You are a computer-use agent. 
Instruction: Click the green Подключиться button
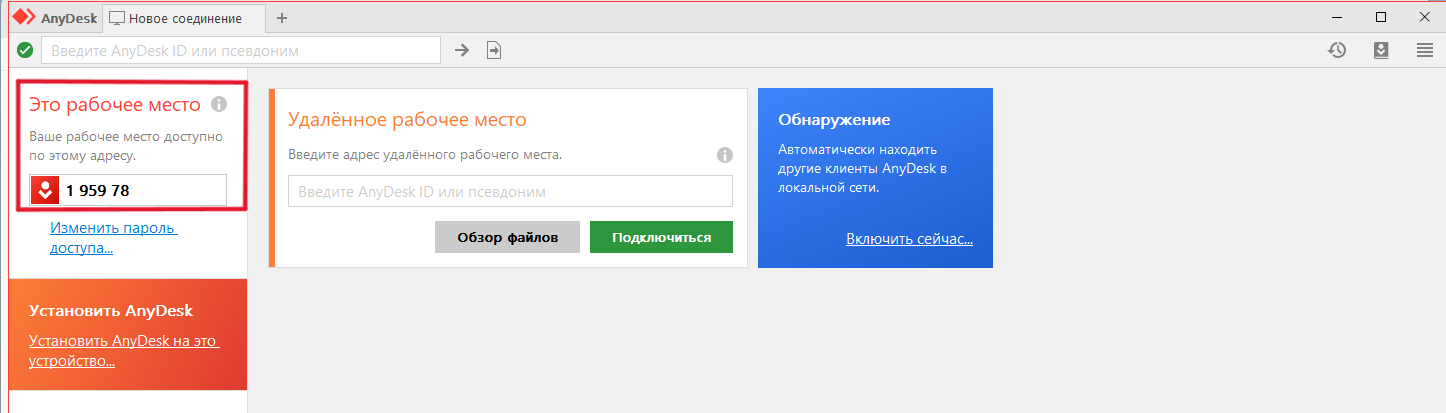[661, 237]
